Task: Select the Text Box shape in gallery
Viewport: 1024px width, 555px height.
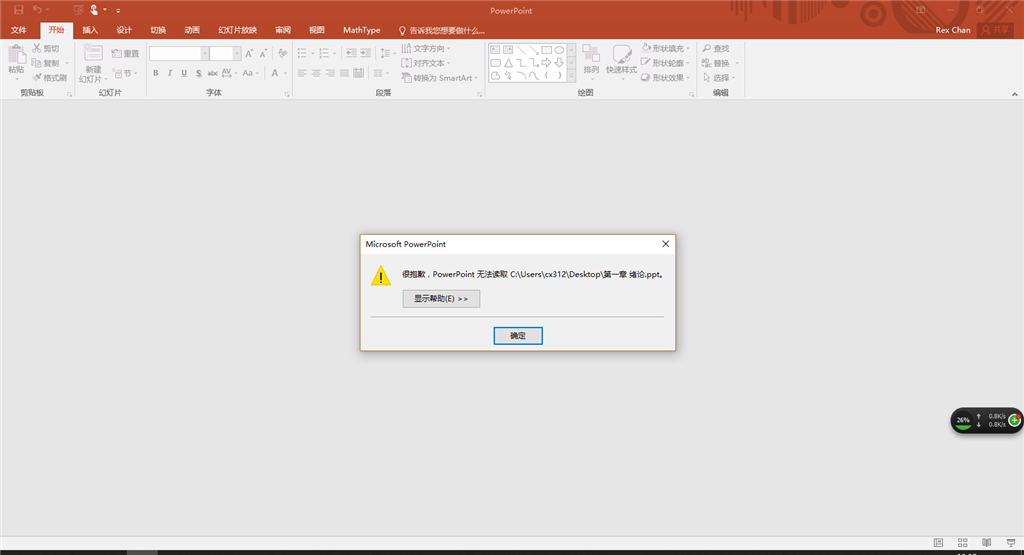Action: click(x=495, y=50)
